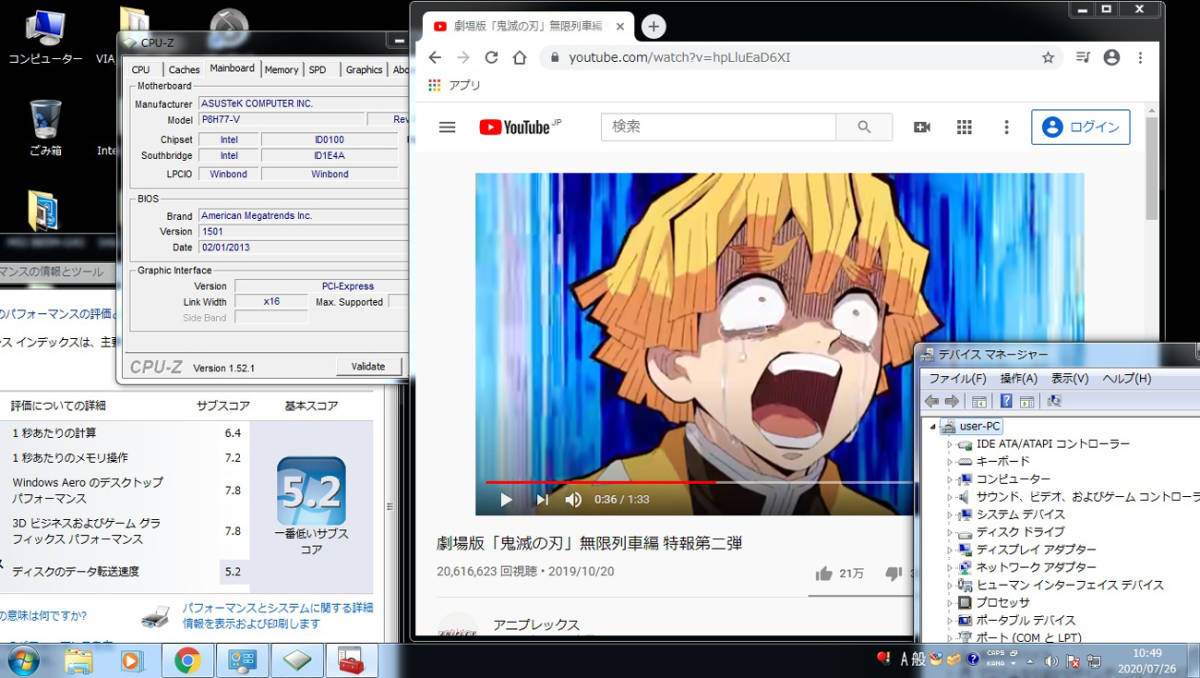Skip to next video

coord(541,499)
